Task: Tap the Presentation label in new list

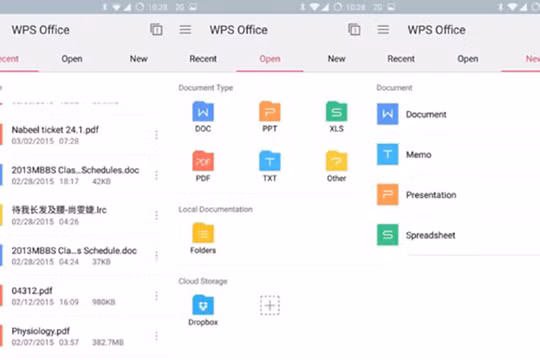Action: (431, 195)
